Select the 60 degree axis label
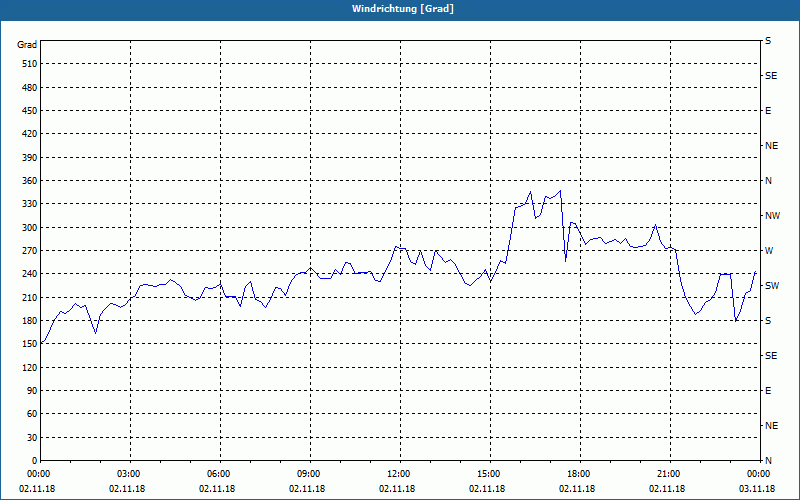The image size is (800, 500). 32,414
